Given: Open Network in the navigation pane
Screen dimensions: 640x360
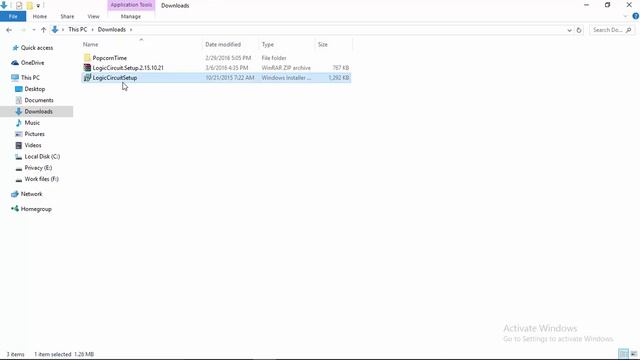Looking at the screenshot, I should tap(31, 194).
